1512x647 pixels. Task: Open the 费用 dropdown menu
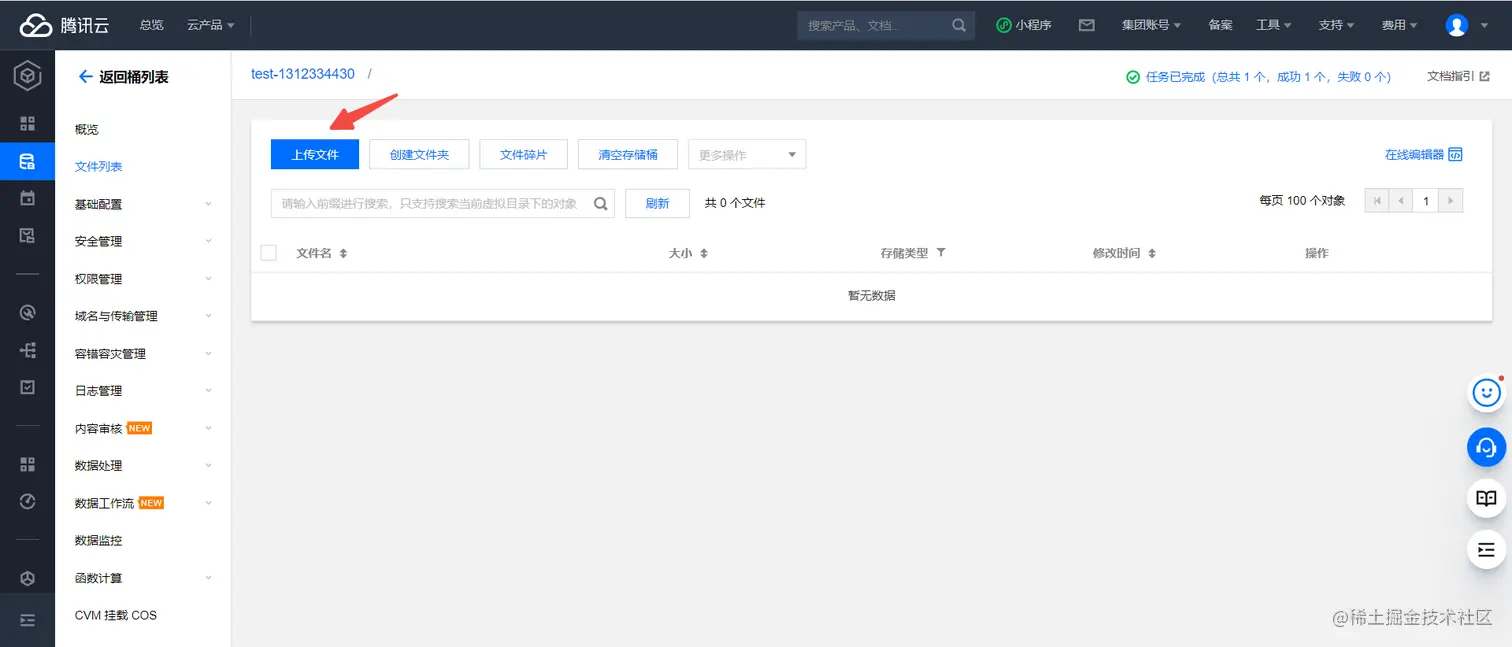[1399, 25]
